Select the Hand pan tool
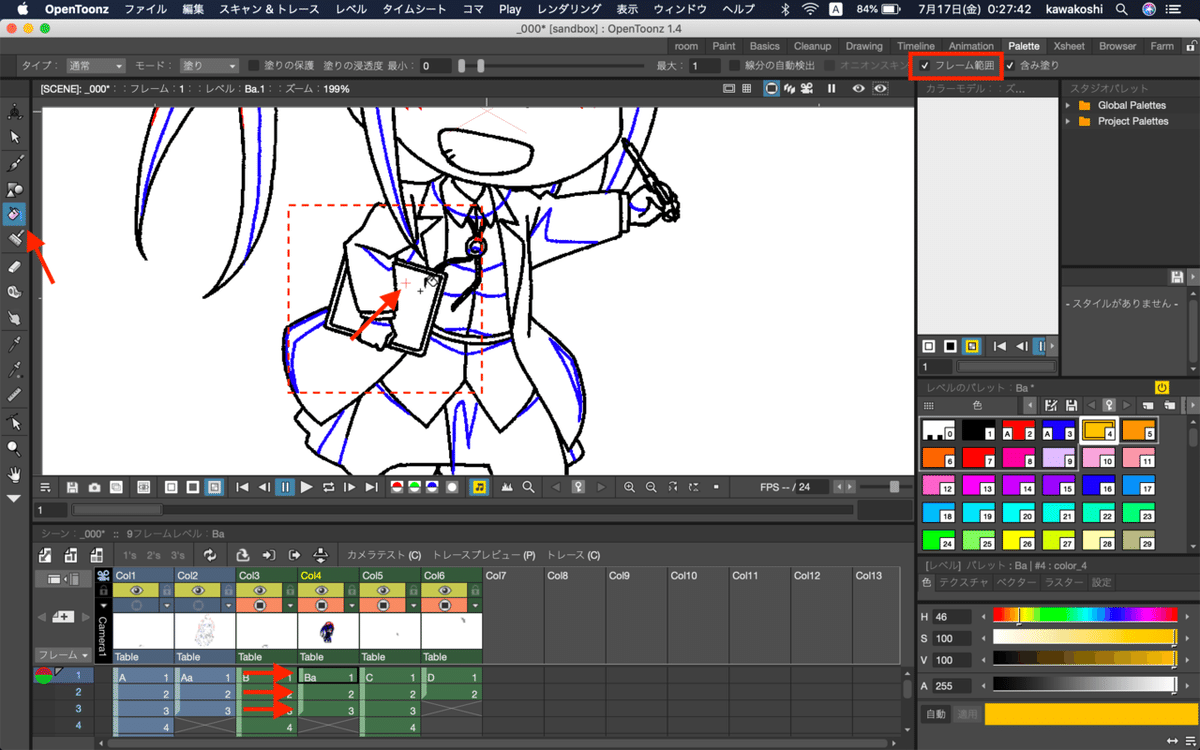 (x=15, y=474)
